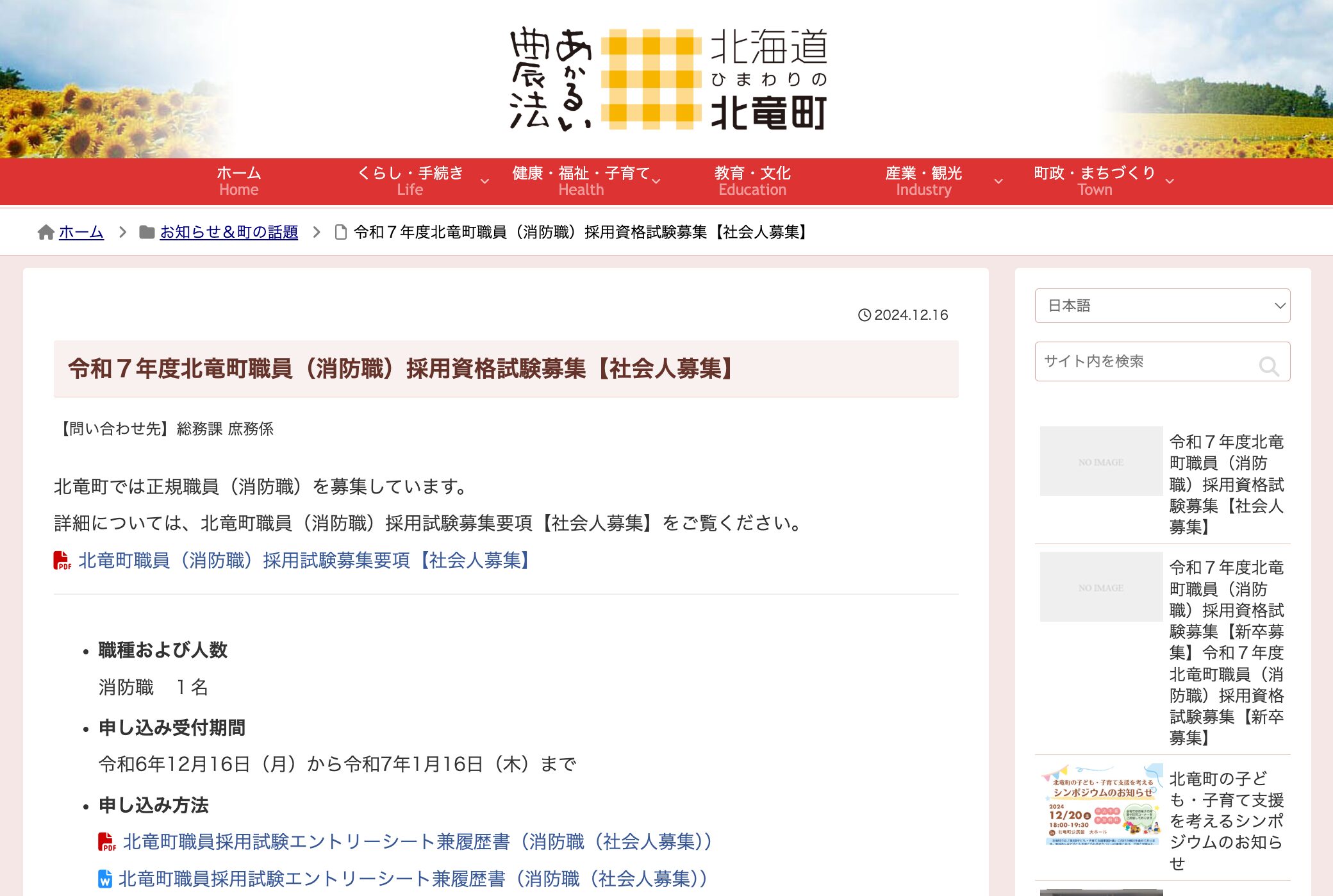Open the 教育・文化 Education menu
Viewport: 1333px width, 896px height.
click(x=751, y=181)
